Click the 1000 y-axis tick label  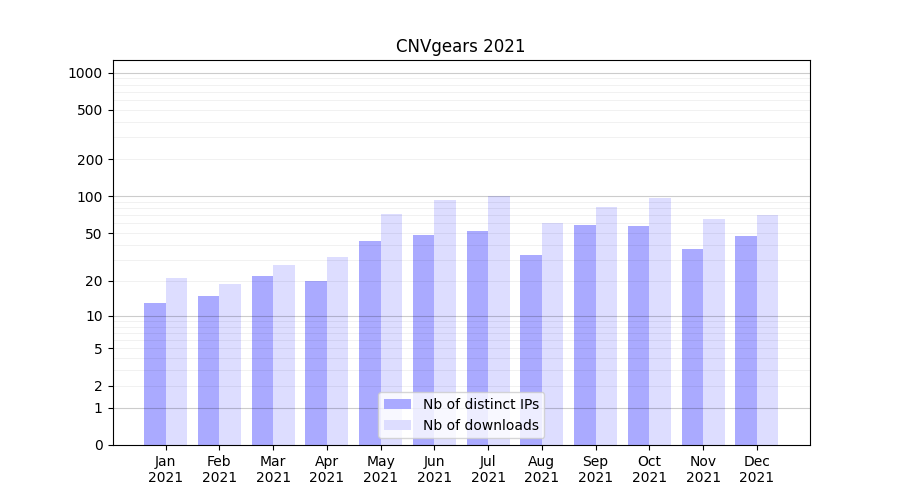[x=85, y=73]
